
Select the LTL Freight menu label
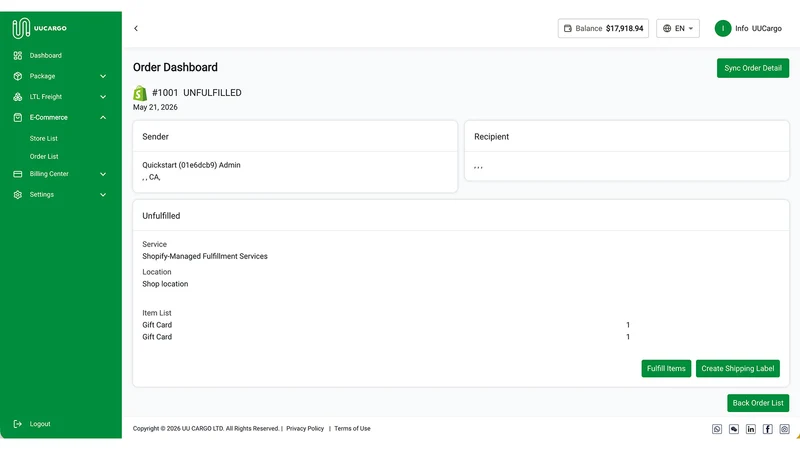coord(45,96)
